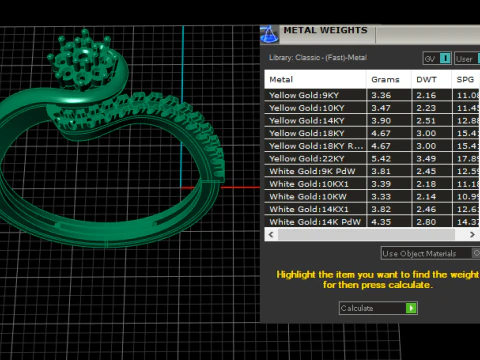The width and height of the screenshot is (480, 360).
Task: Click the horizontal scrollbar thumb
Action: [366, 234]
